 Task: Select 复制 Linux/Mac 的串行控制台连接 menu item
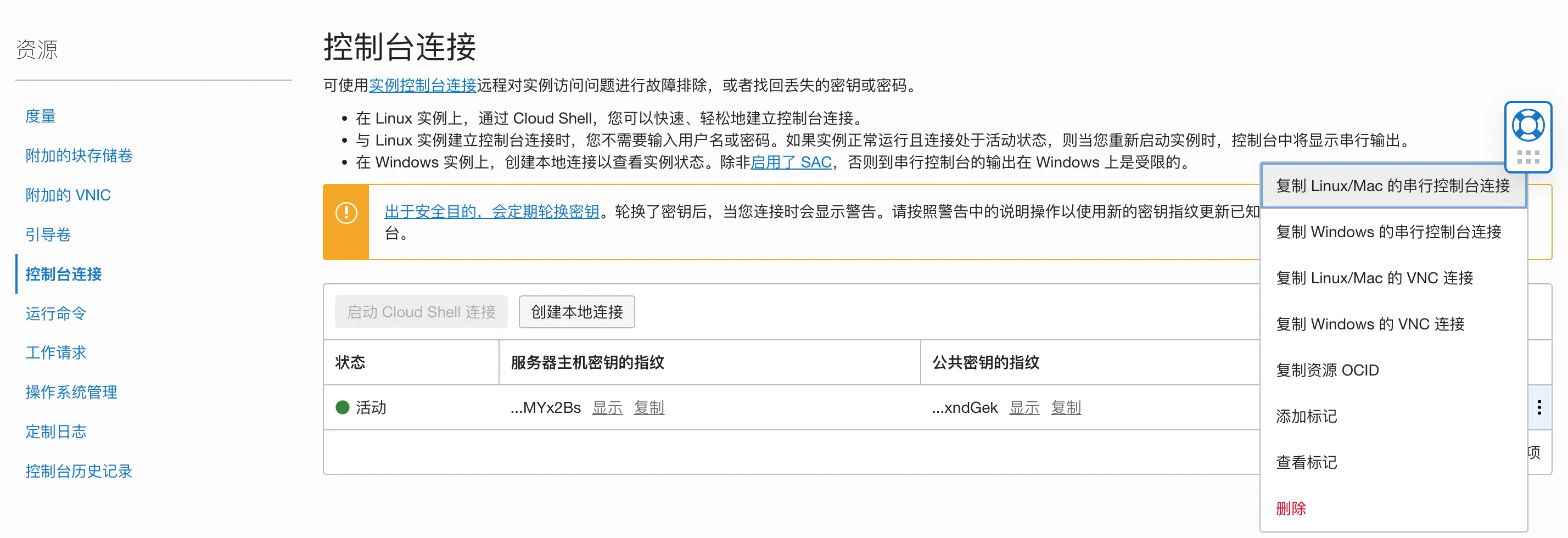click(x=1392, y=186)
